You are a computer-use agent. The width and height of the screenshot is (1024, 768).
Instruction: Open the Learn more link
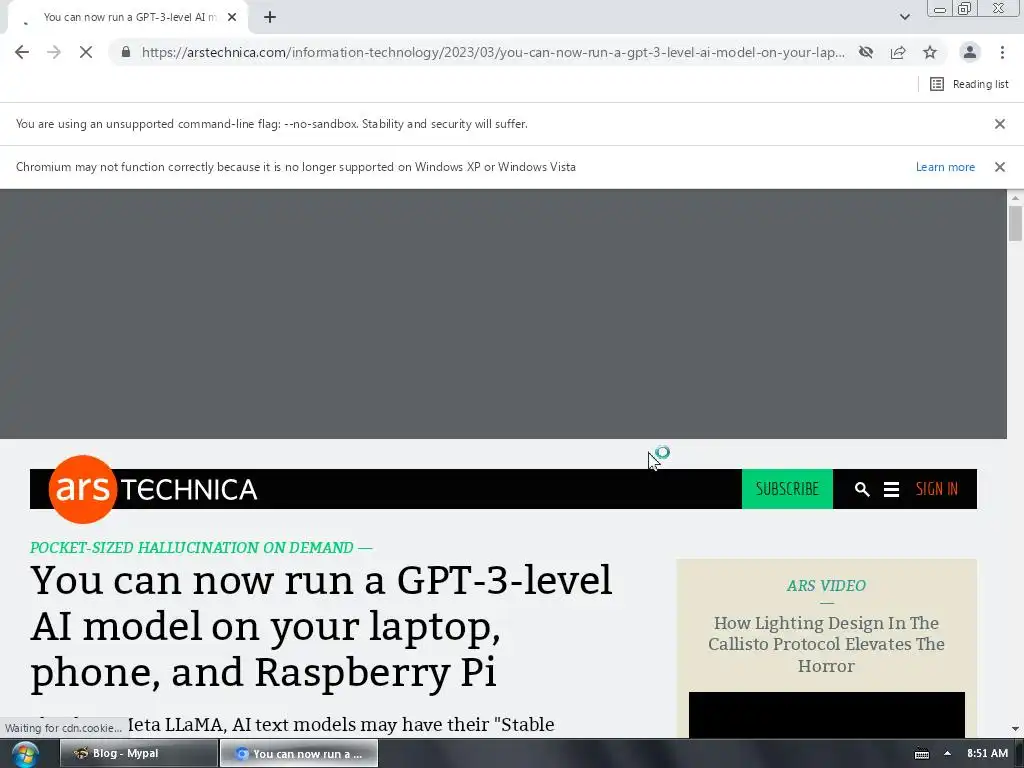(x=945, y=167)
